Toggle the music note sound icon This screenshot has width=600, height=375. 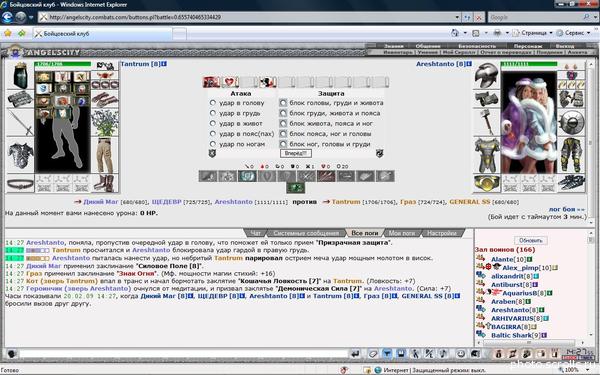coord(443,354)
